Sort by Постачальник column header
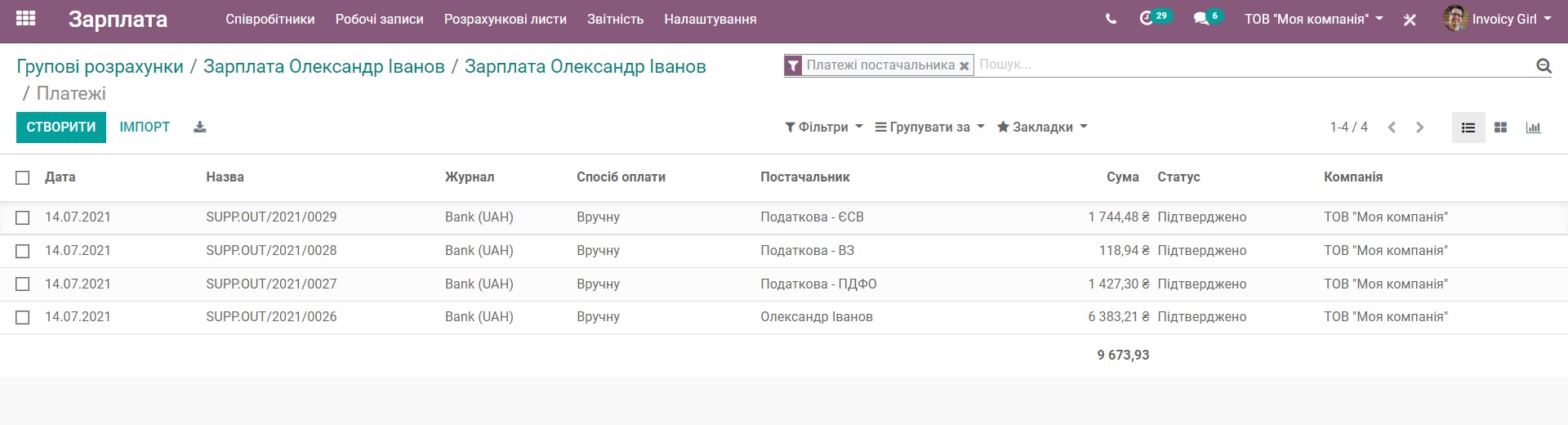The image size is (1568, 425). click(x=804, y=177)
